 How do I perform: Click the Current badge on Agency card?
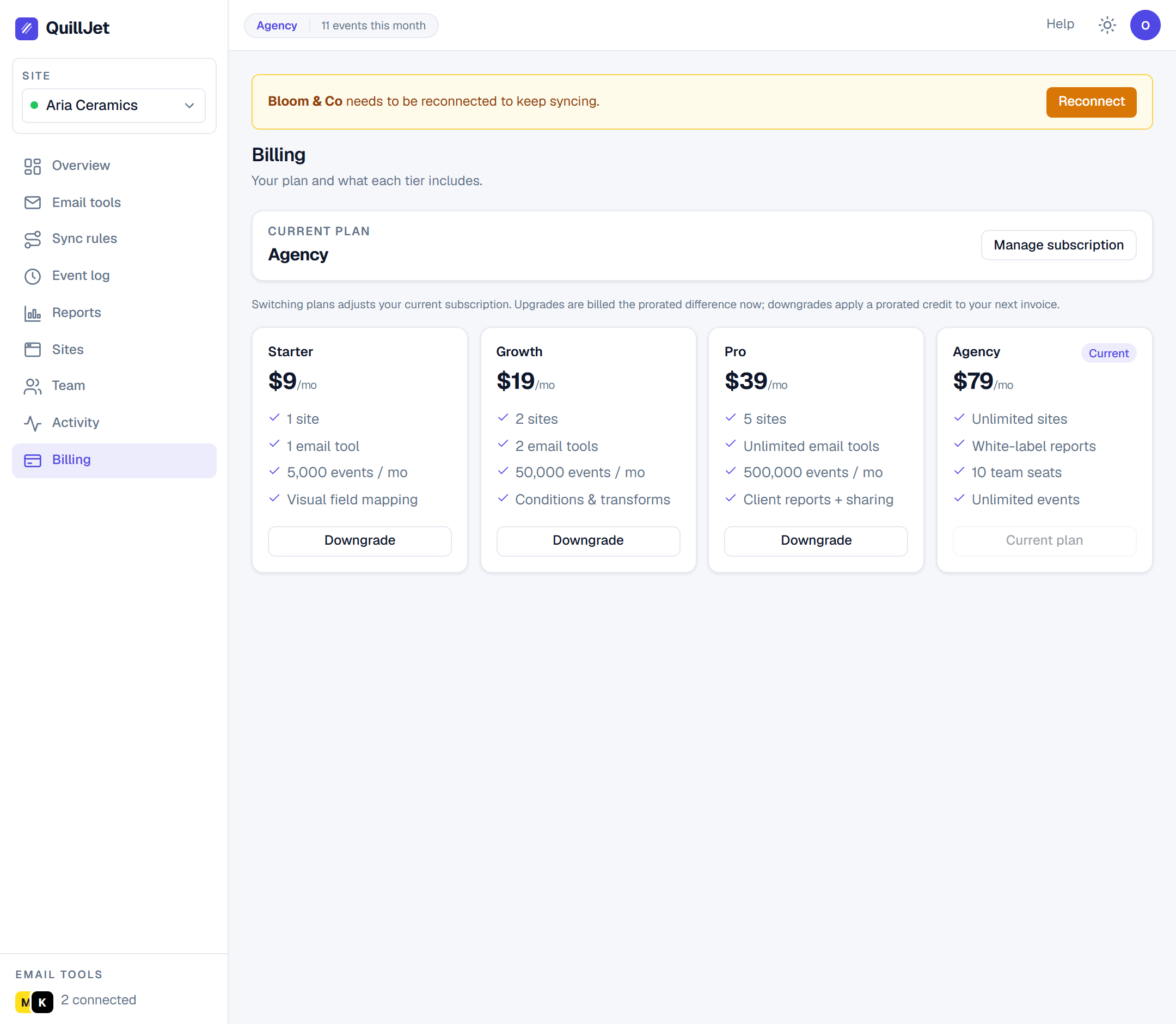(1108, 353)
